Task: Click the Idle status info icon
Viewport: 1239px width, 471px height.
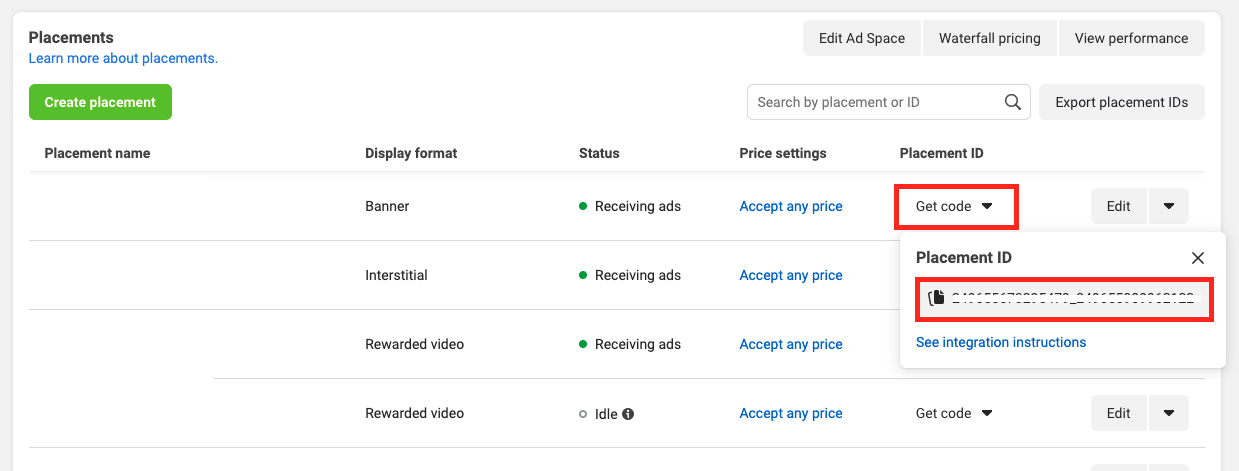Action: pos(628,414)
